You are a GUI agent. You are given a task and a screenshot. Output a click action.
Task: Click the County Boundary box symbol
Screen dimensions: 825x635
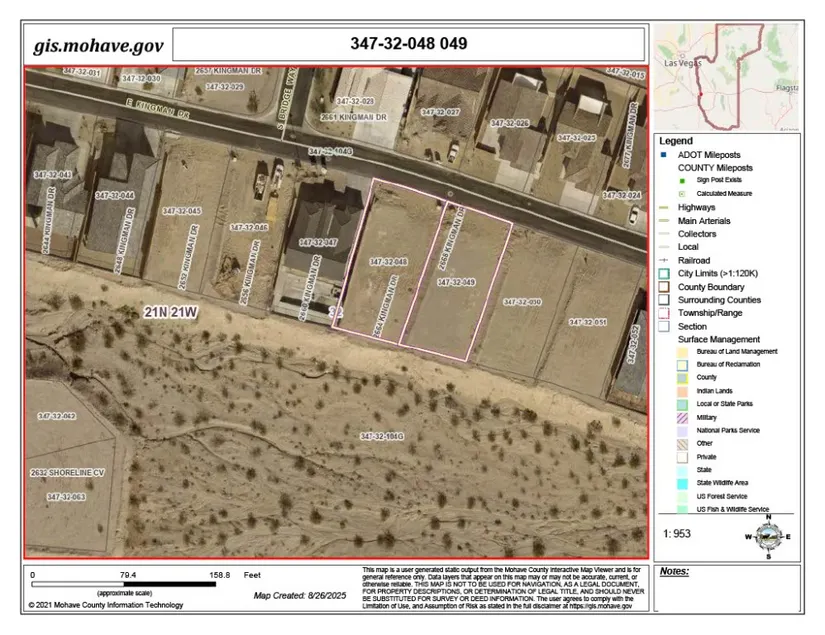pos(664,286)
